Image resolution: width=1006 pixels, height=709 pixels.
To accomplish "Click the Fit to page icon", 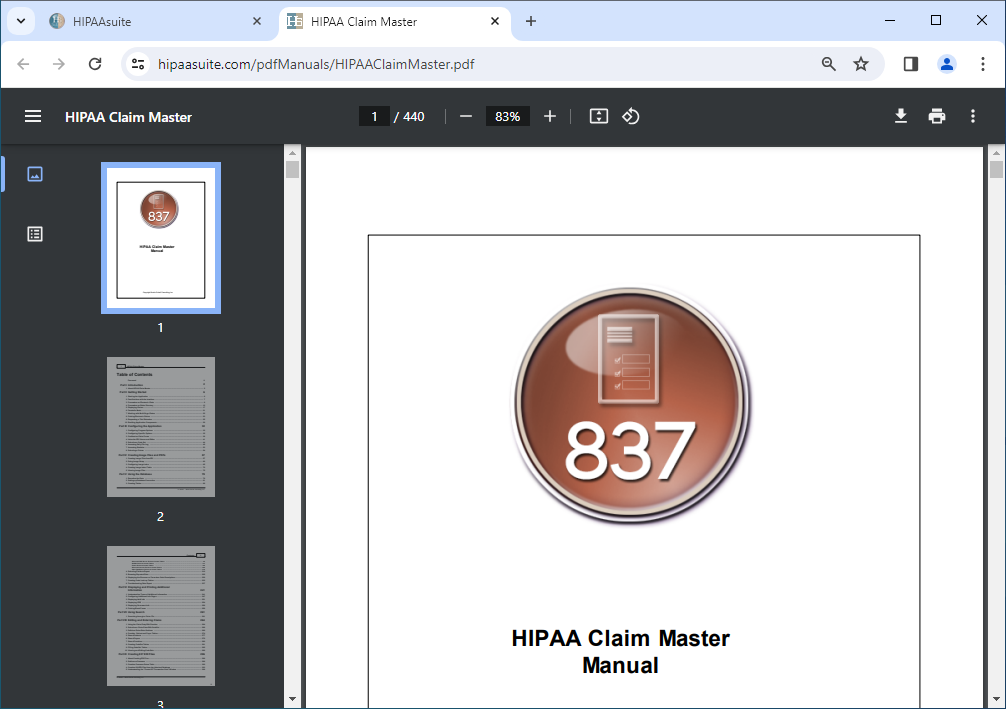I will pos(599,116).
